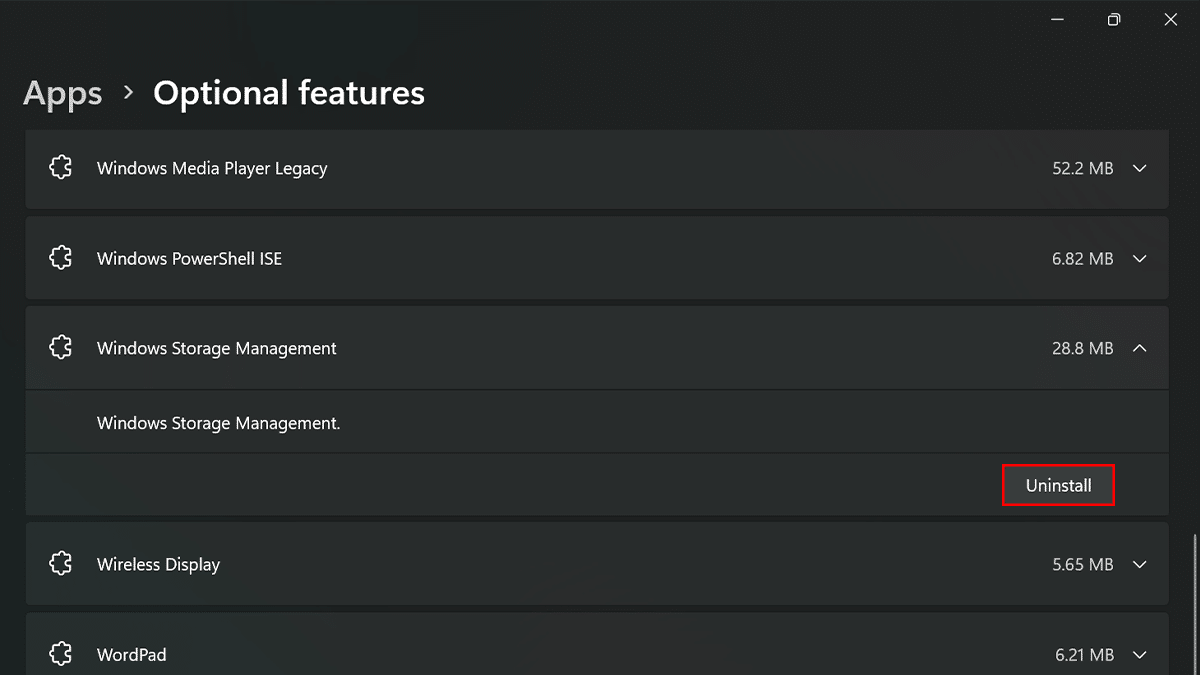
Task: Click the Windows PowerShell ISE puzzle icon
Action: coord(61,258)
